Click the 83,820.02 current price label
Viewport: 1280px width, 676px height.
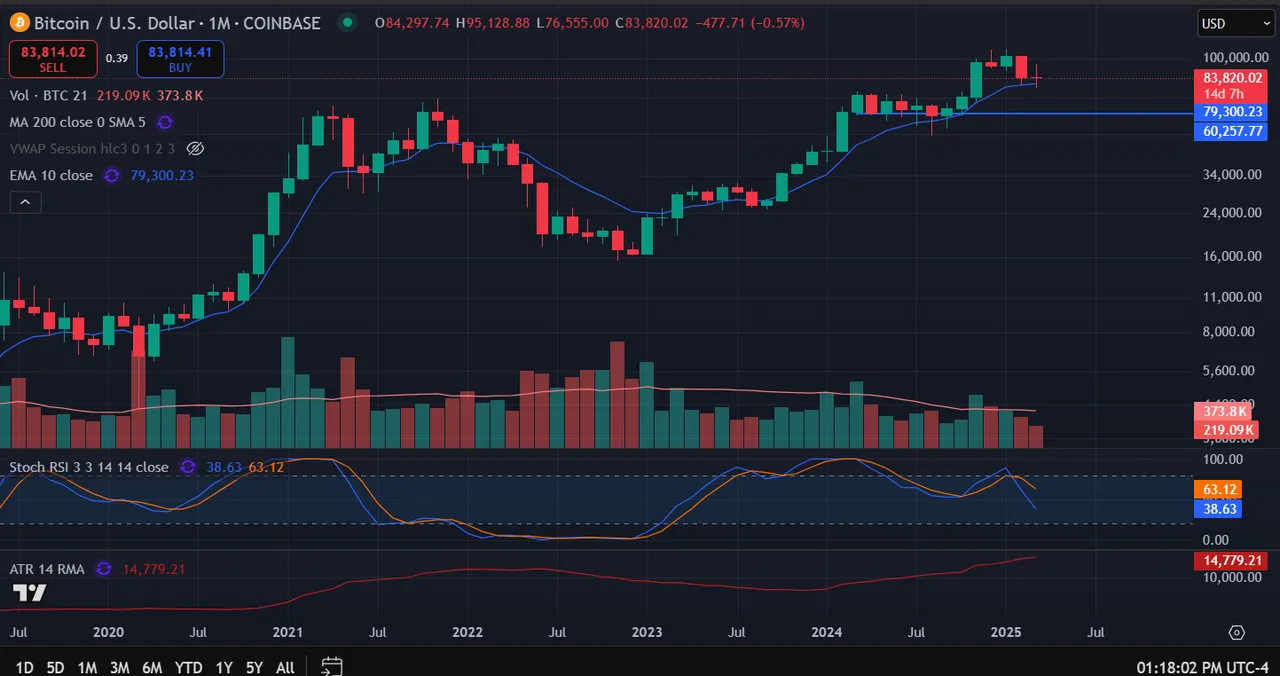point(1234,78)
